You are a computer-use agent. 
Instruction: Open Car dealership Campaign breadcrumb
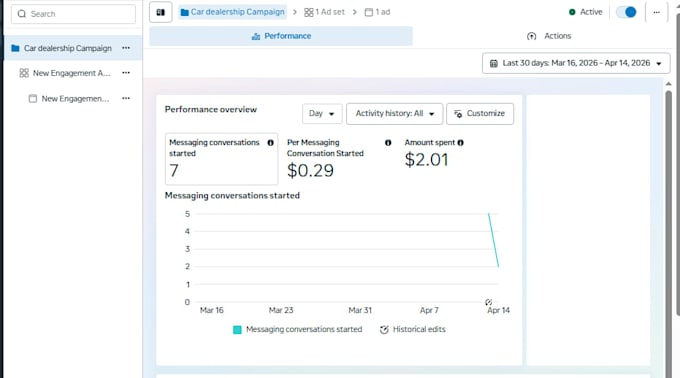coord(232,12)
